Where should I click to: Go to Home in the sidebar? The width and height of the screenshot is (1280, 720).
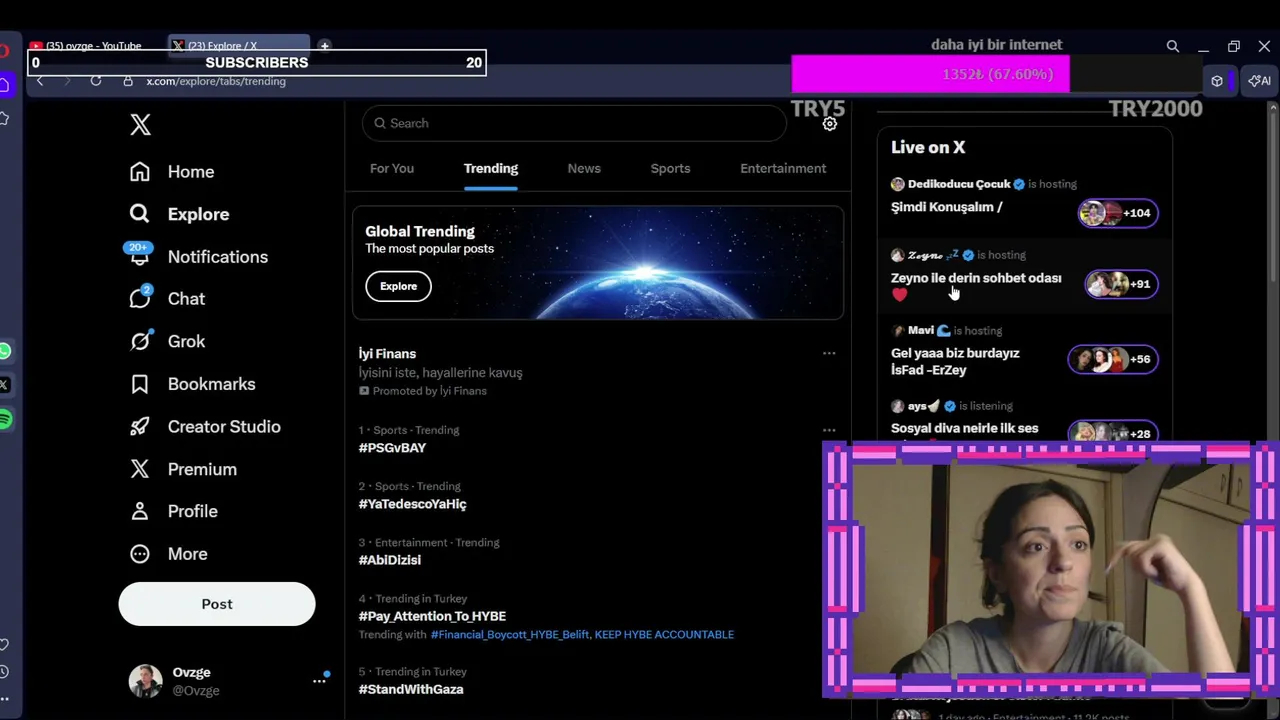(172, 172)
